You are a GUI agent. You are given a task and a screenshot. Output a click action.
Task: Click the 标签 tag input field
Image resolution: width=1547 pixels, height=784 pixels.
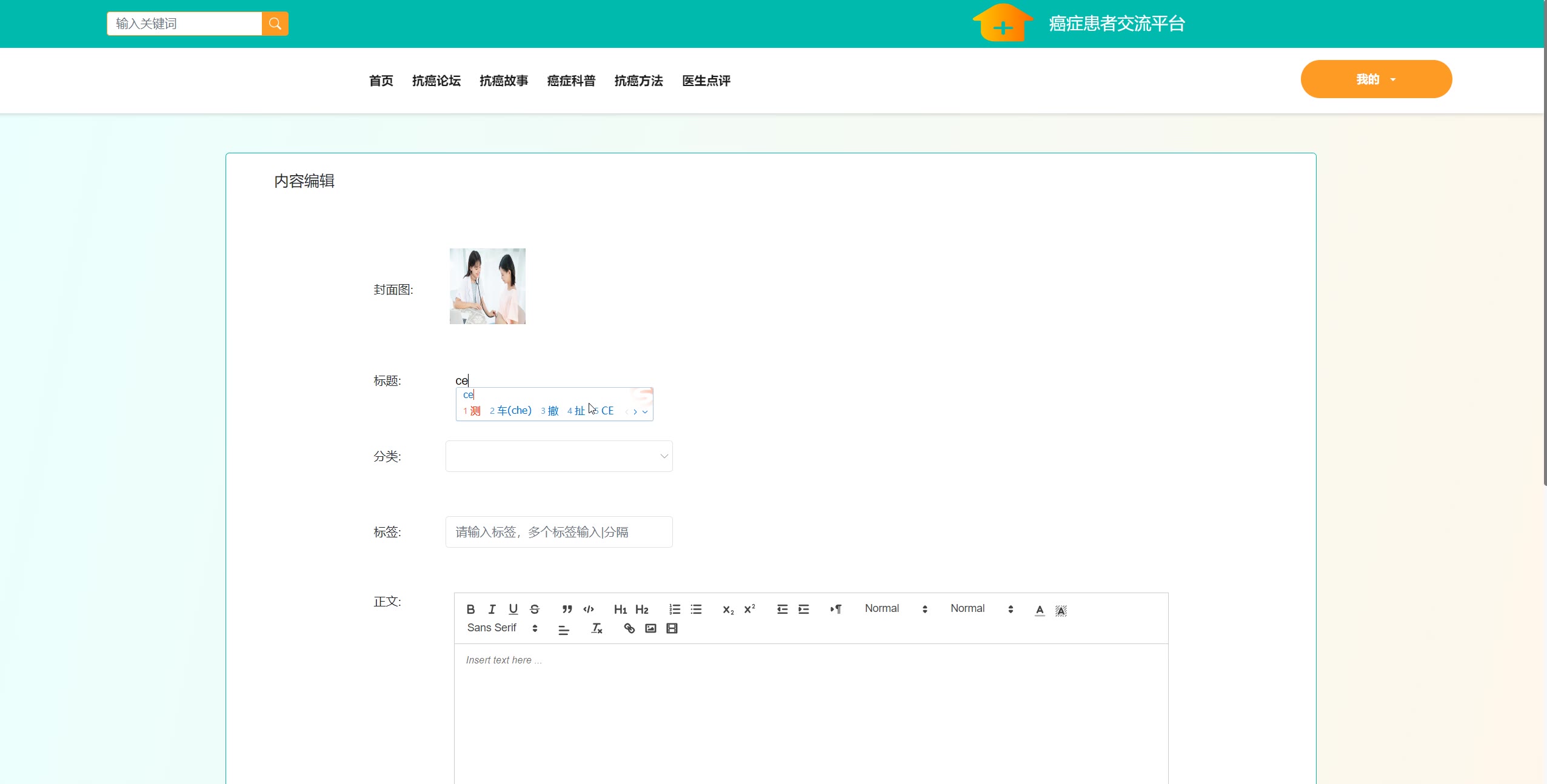coord(558,532)
